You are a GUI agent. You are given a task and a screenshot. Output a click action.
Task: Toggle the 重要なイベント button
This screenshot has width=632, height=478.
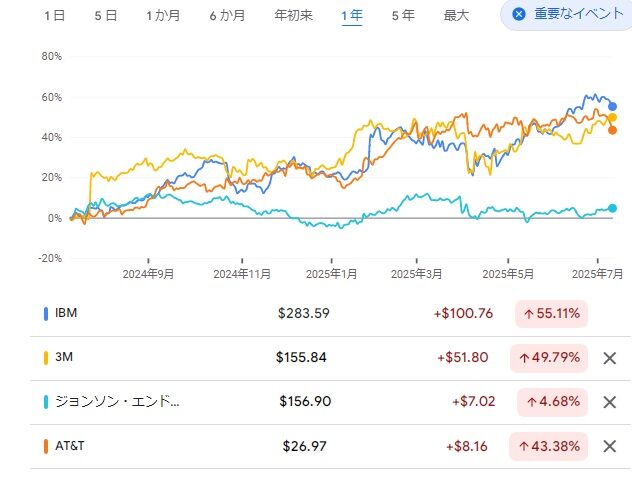(567, 15)
